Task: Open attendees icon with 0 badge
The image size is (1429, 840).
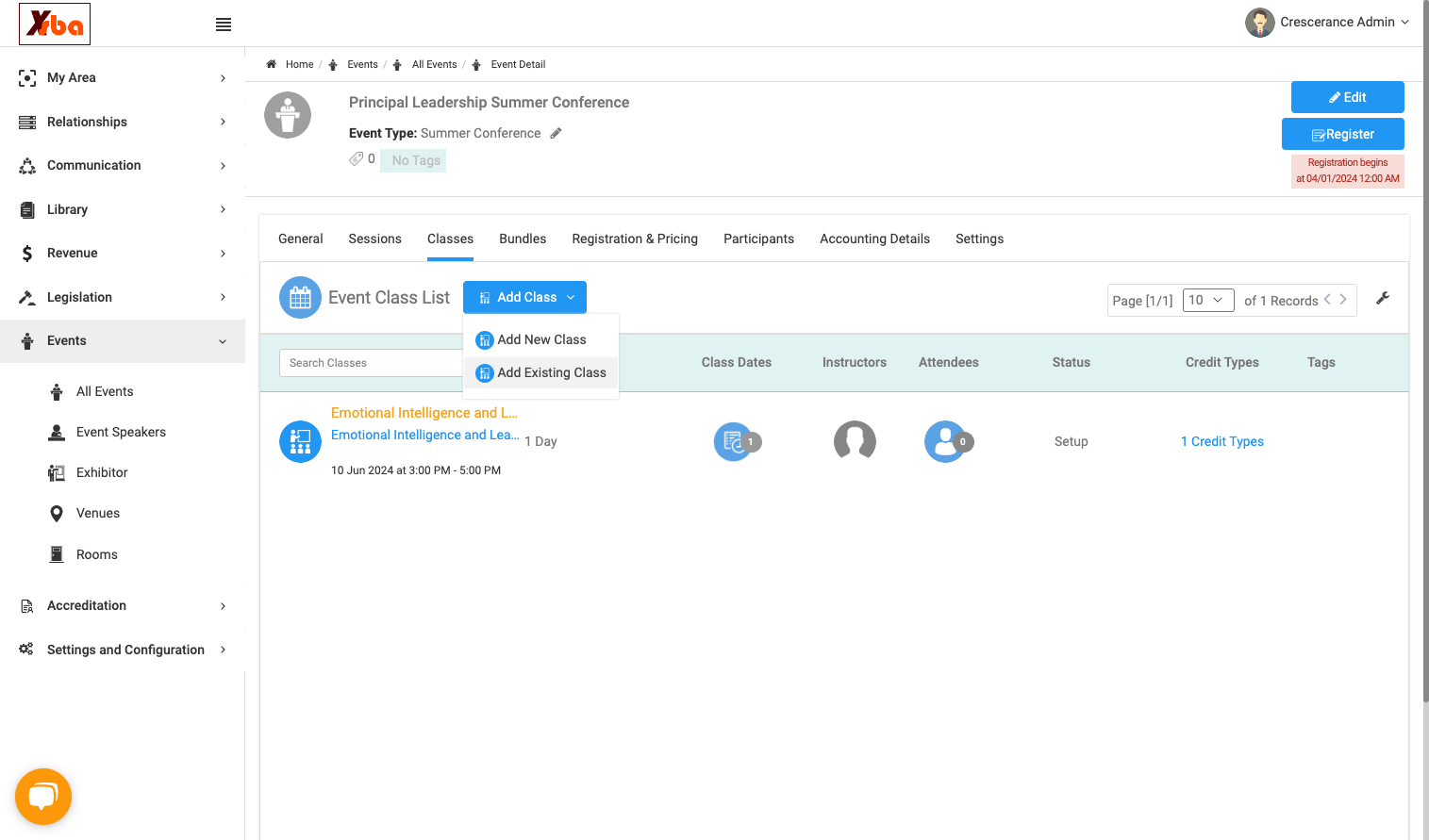Action: point(946,441)
